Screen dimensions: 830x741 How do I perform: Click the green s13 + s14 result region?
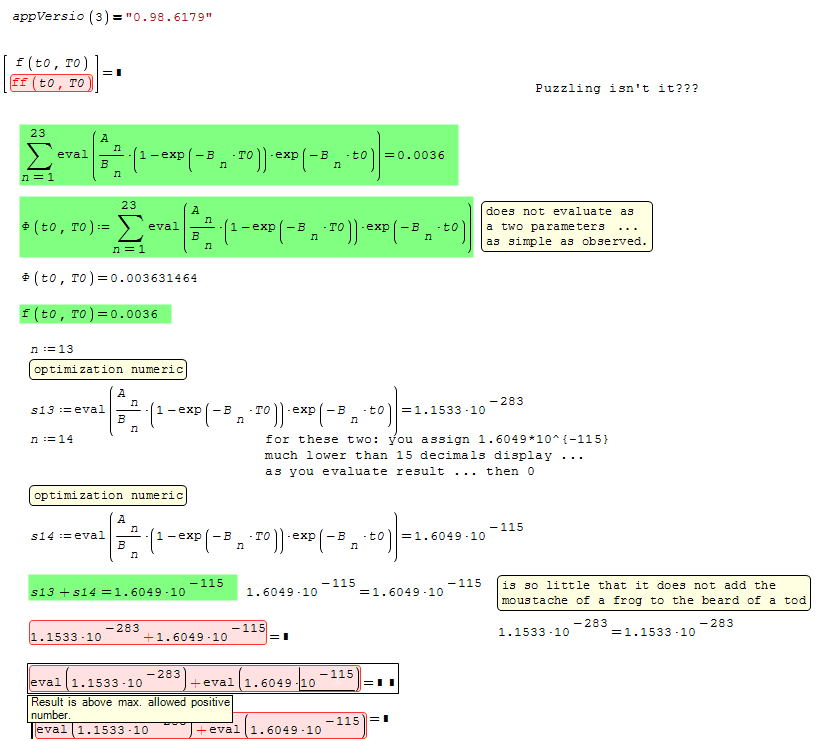pos(132,588)
